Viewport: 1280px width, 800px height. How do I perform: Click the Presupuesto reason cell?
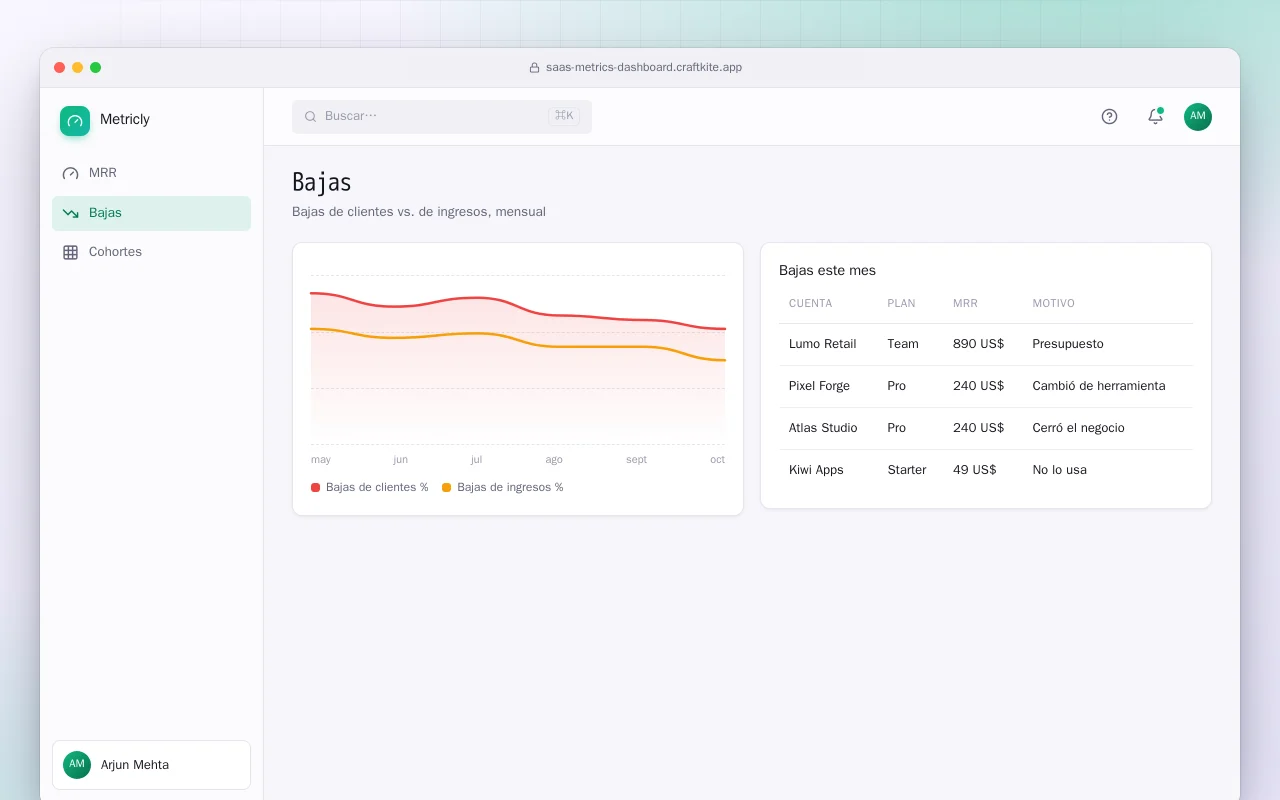pyautogui.click(x=1068, y=344)
